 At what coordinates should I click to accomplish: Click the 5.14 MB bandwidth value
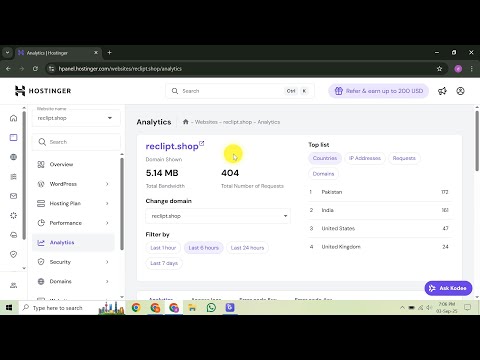click(x=162, y=173)
